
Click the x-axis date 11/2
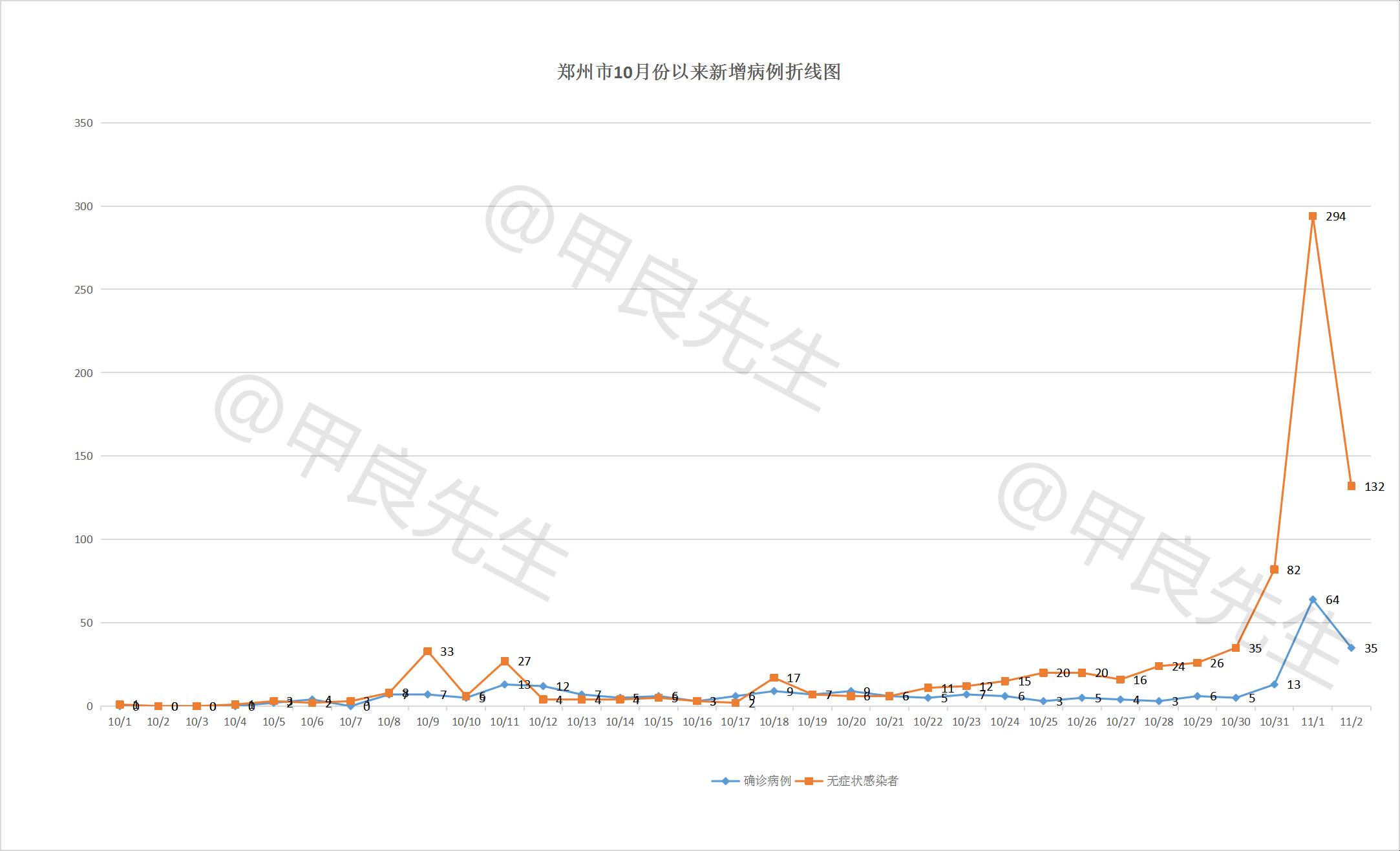pyautogui.click(x=1352, y=722)
